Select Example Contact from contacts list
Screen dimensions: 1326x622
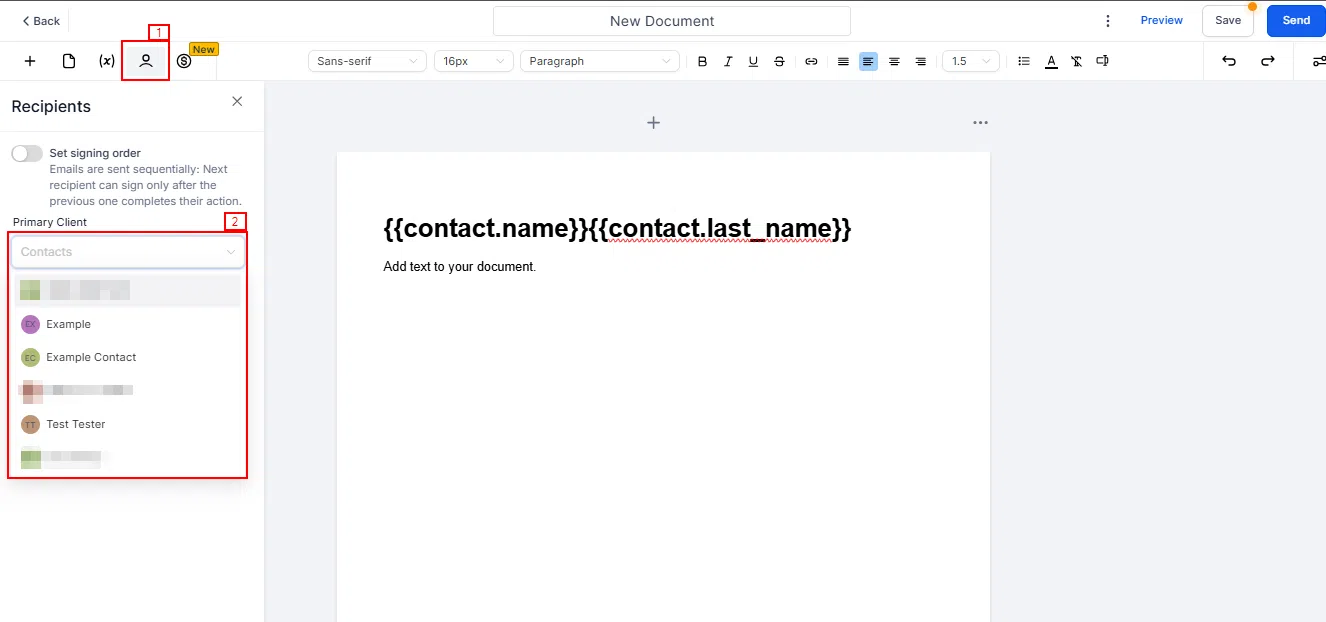tap(128, 357)
